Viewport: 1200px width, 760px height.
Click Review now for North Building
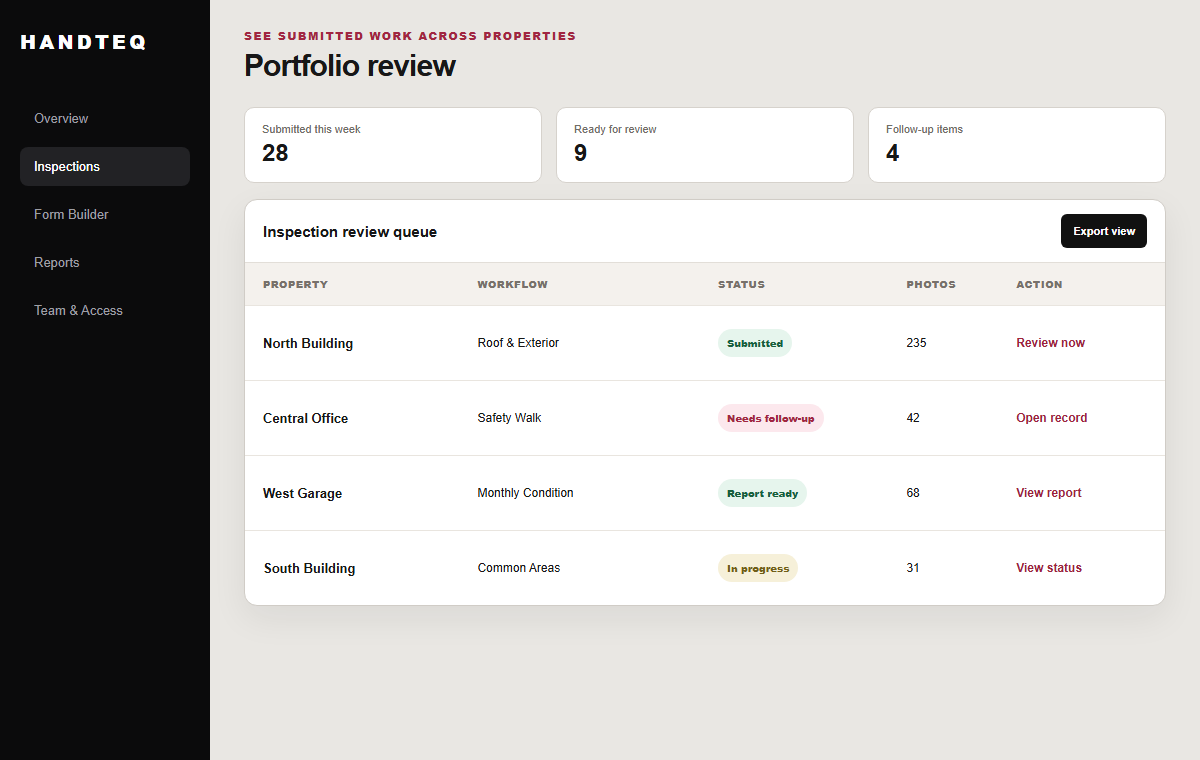(x=1050, y=343)
